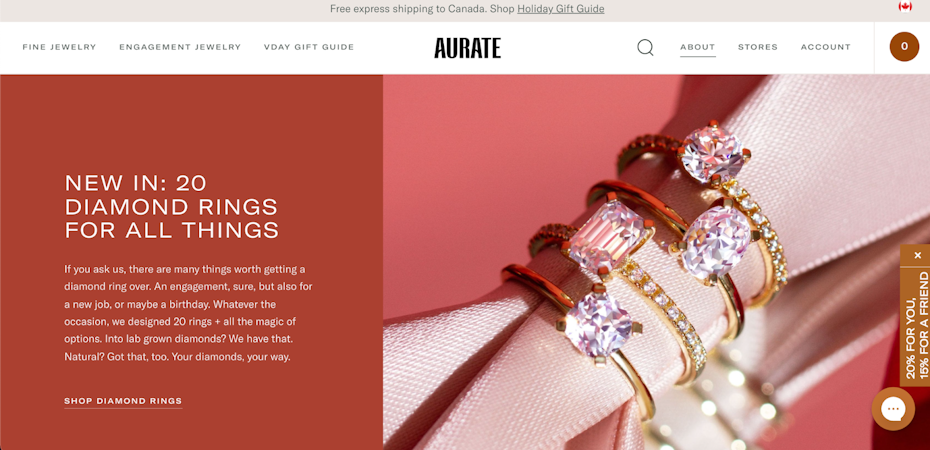Viewport: 930px width, 450px height.
Task: Open the Account link
Action: point(826,47)
